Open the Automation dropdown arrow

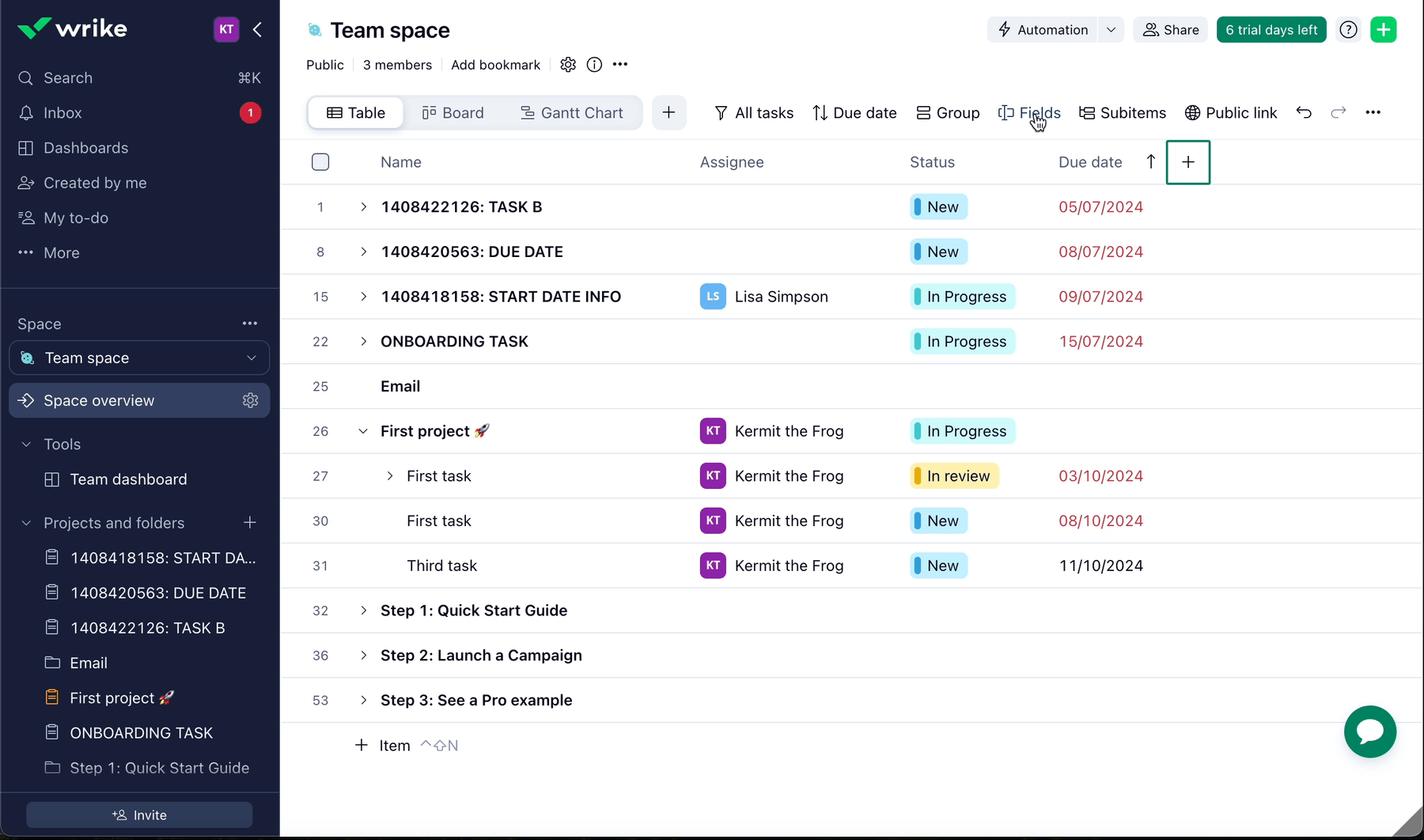click(1111, 30)
